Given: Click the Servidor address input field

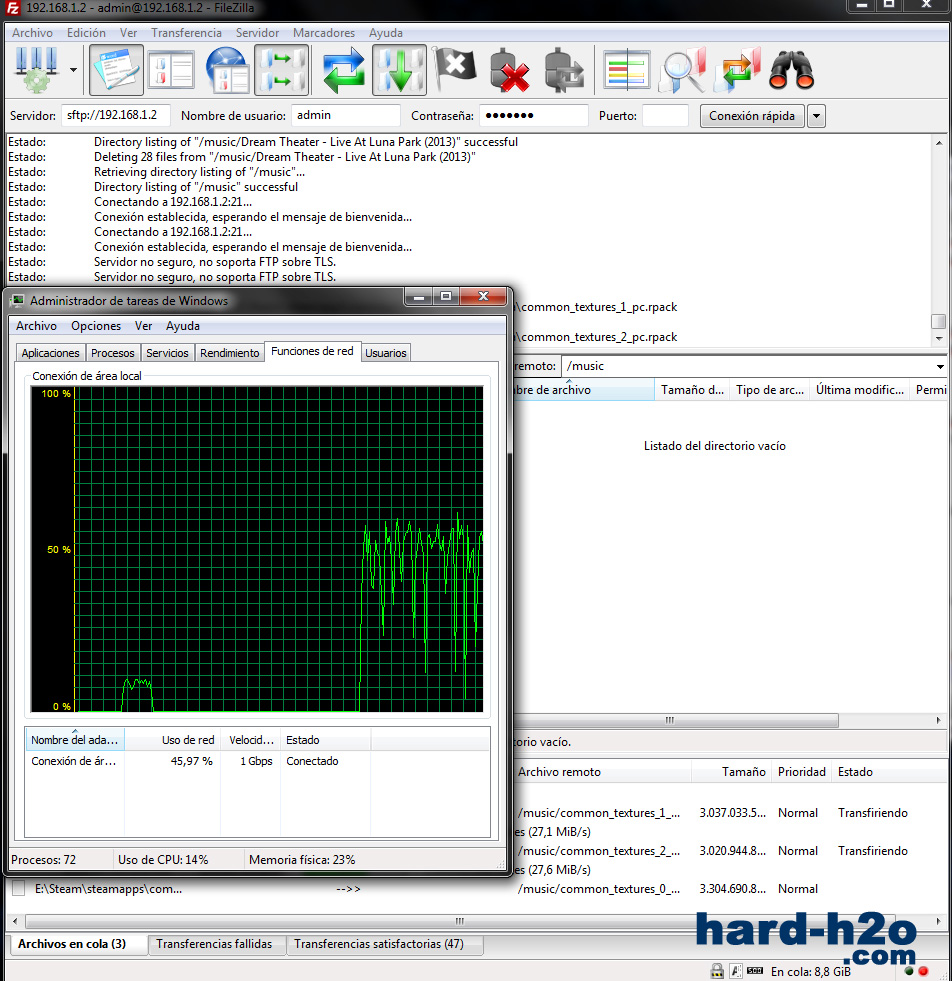Looking at the screenshot, I should click(116, 115).
